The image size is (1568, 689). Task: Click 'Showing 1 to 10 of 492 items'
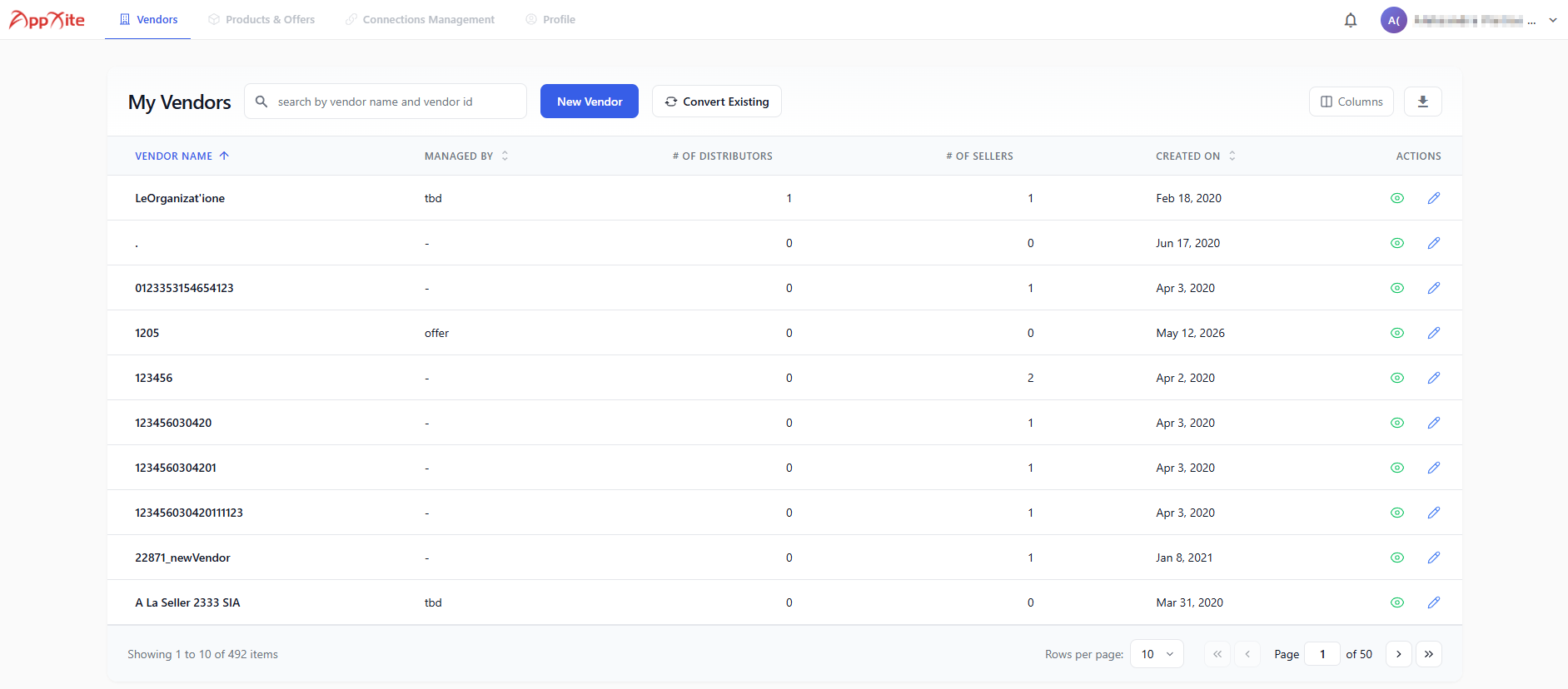(203, 654)
